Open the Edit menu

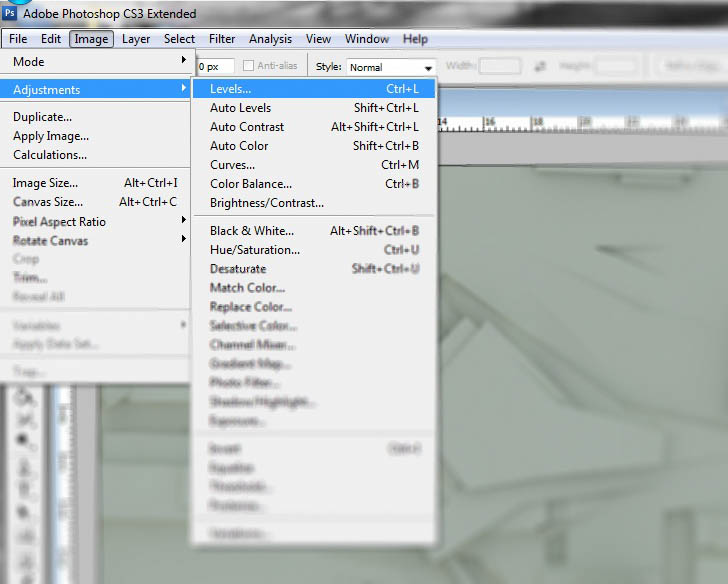click(x=51, y=39)
